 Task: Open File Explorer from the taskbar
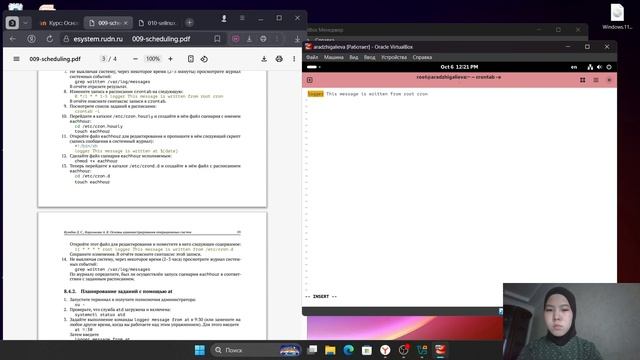click(330, 350)
